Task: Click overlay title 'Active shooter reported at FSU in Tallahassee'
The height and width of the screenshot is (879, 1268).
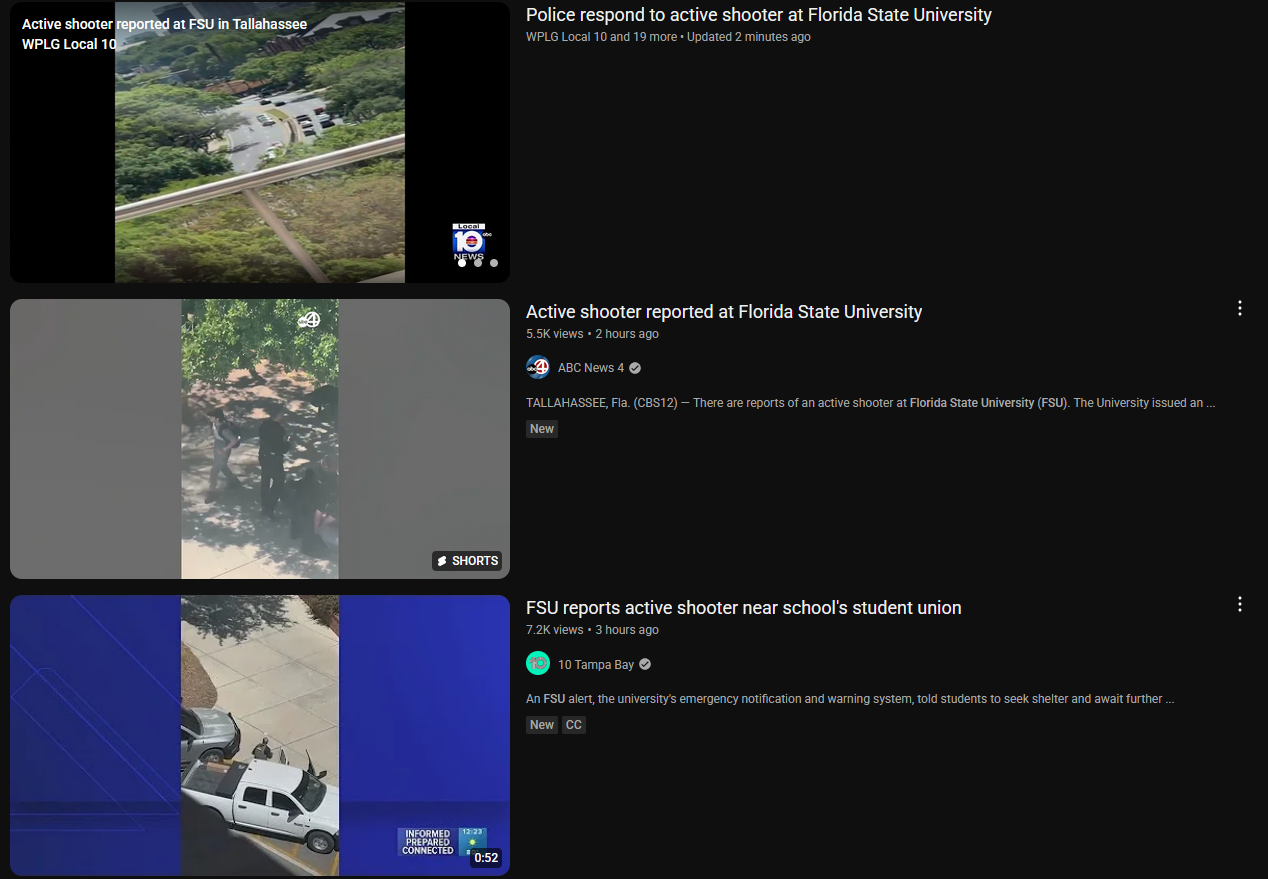Action: pyautogui.click(x=164, y=24)
